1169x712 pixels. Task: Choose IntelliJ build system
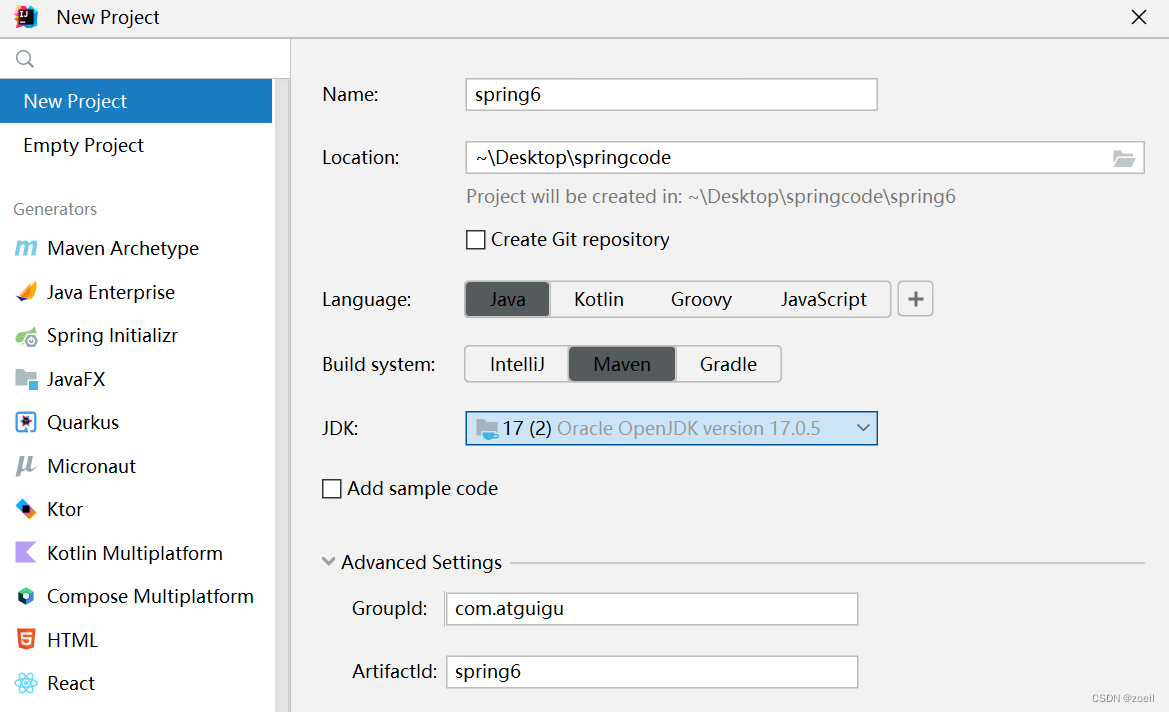517,364
